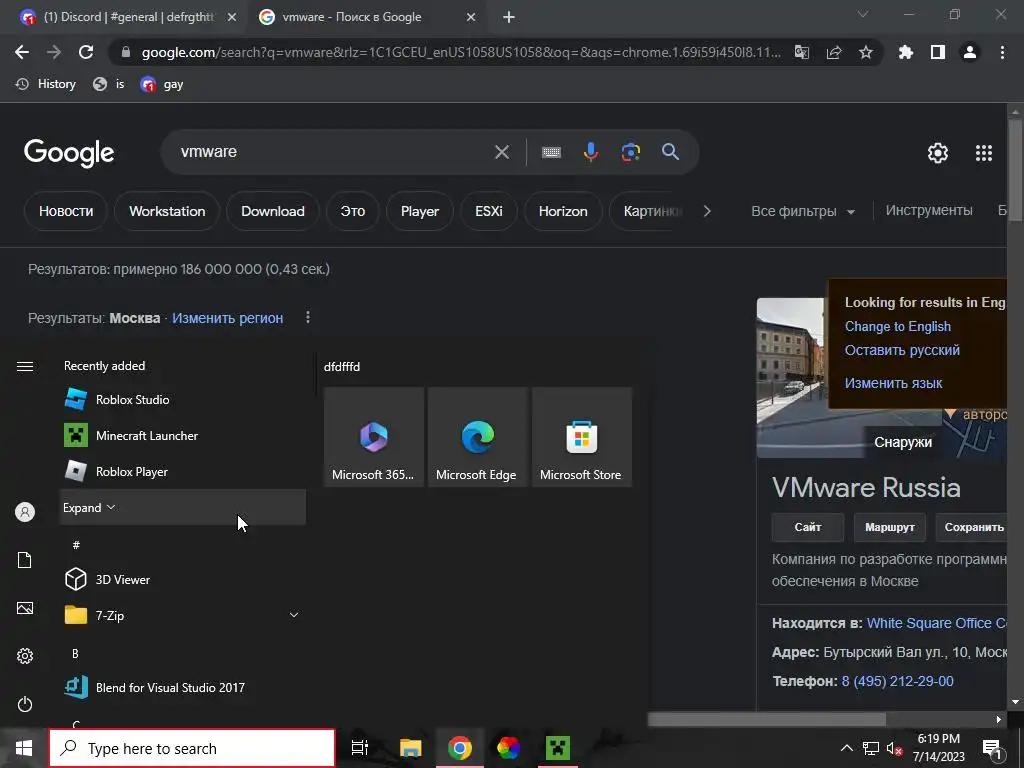
Task: Launch Minecraft Launcher from Start menu
Action: [x=183, y=436]
